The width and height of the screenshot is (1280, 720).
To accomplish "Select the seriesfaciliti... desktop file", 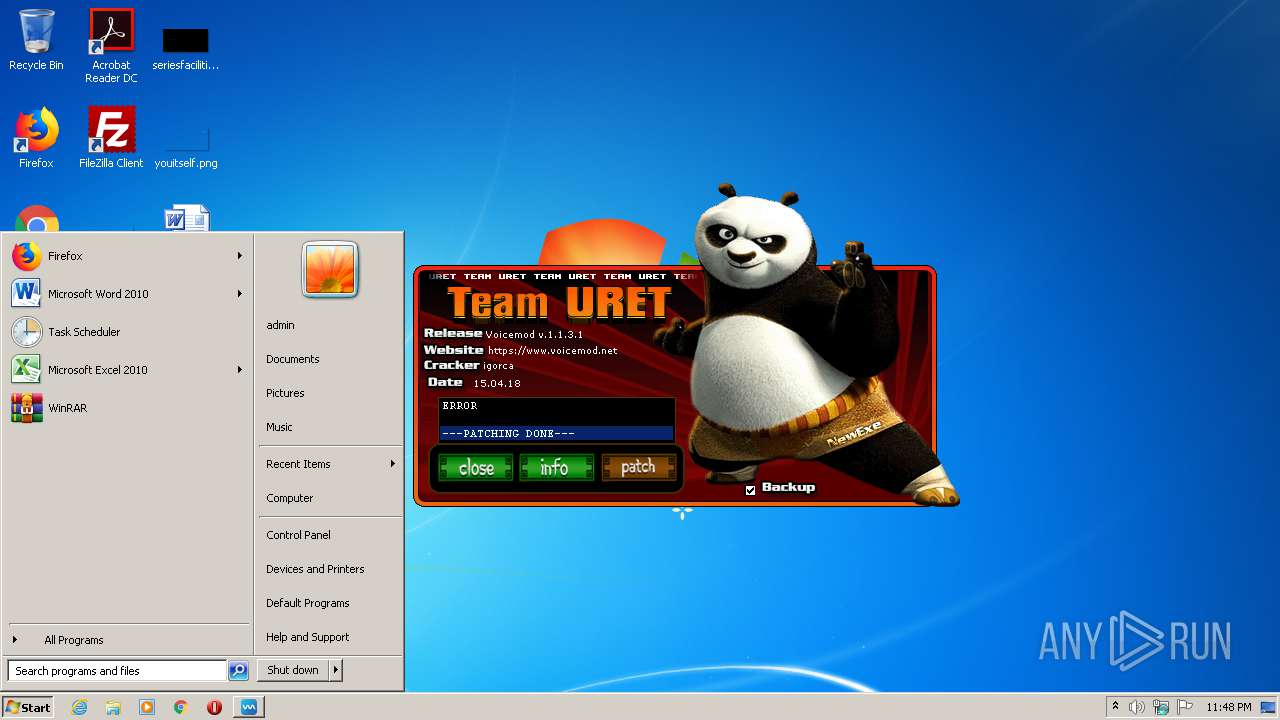I will click(186, 48).
